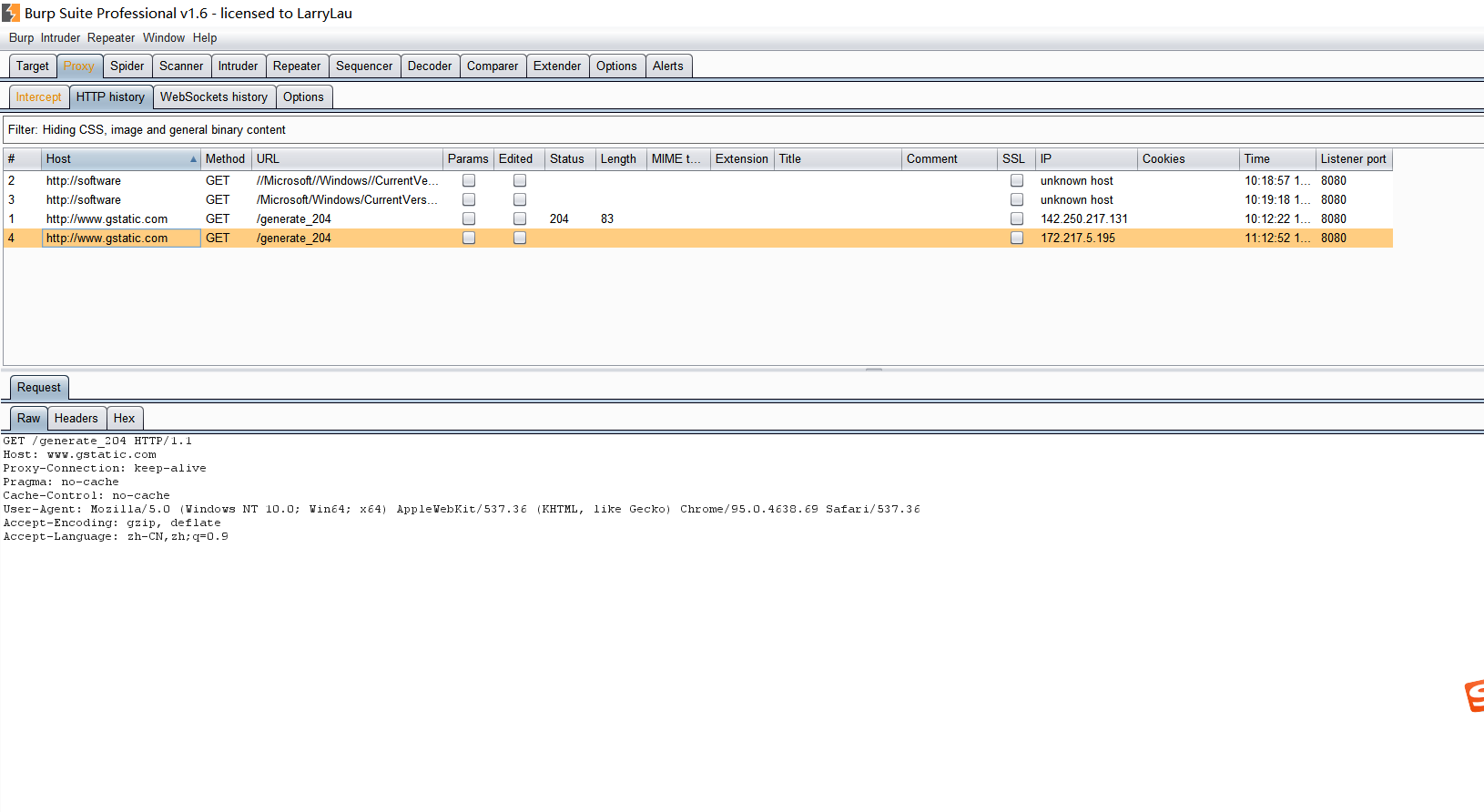The height and width of the screenshot is (812, 1484).
Task: Open the Repeater menu in menu bar
Action: tap(111, 37)
